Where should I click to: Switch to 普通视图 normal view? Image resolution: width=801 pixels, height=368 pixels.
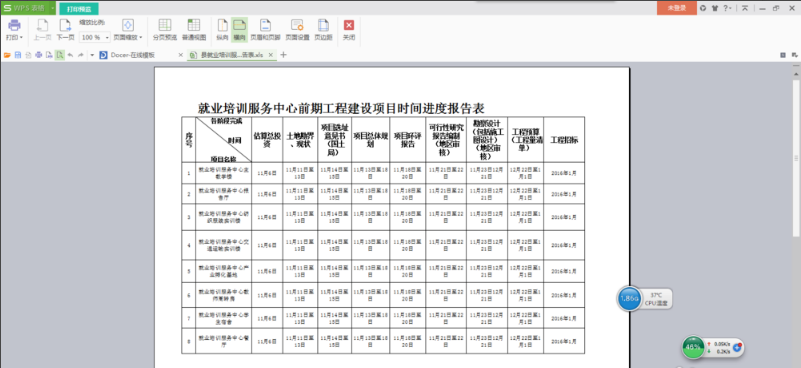click(194, 31)
